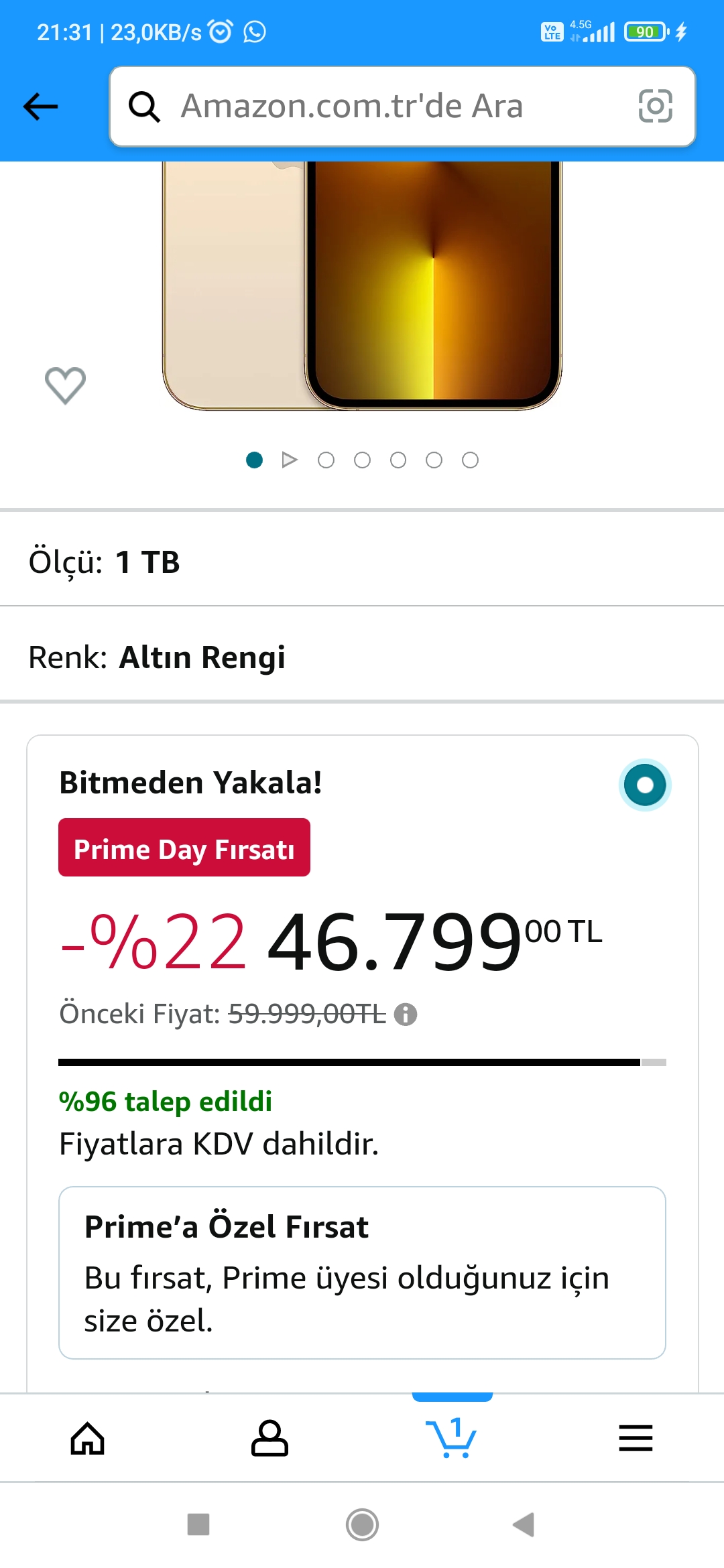Go to Amazon home tab
Viewport: 724px width, 1568px height.
tap(88, 1439)
